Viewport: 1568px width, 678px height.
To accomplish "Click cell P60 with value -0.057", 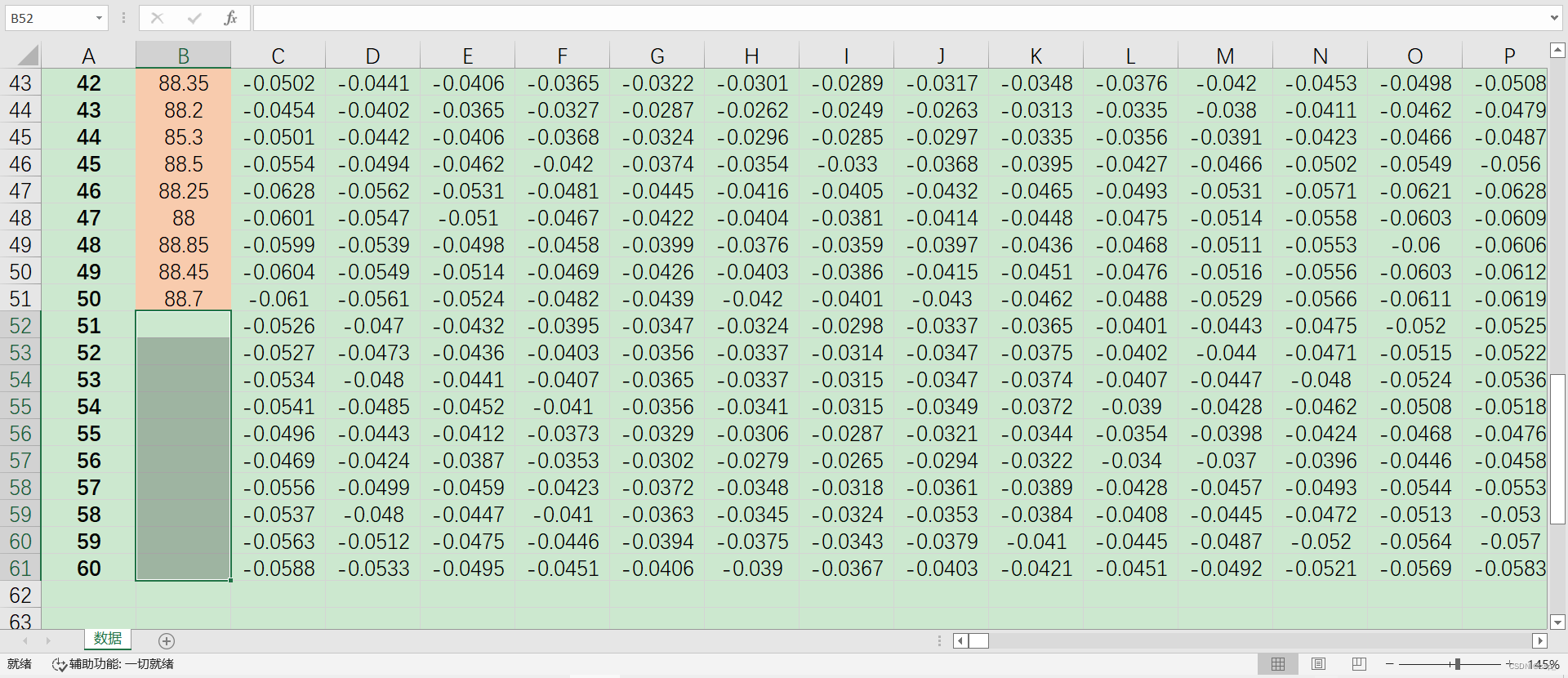I will pyautogui.click(x=1505, y=542).
